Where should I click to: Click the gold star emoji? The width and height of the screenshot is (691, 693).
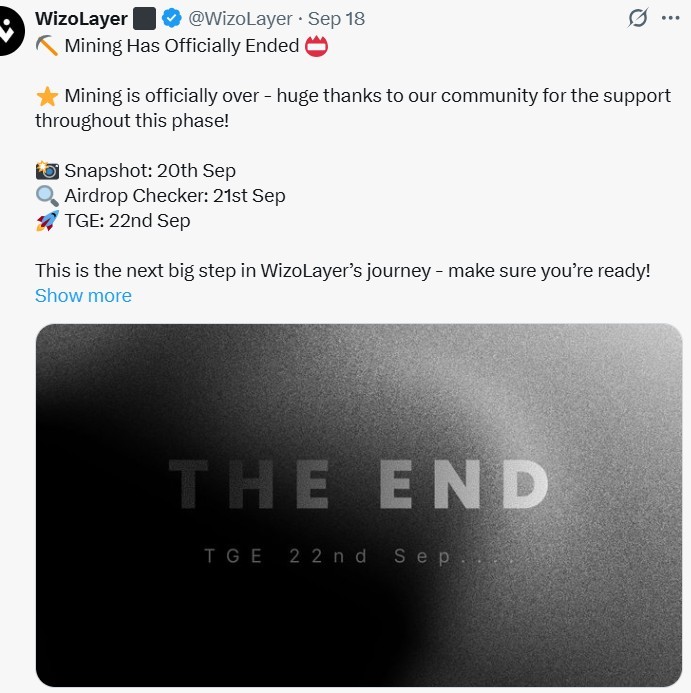47,96
